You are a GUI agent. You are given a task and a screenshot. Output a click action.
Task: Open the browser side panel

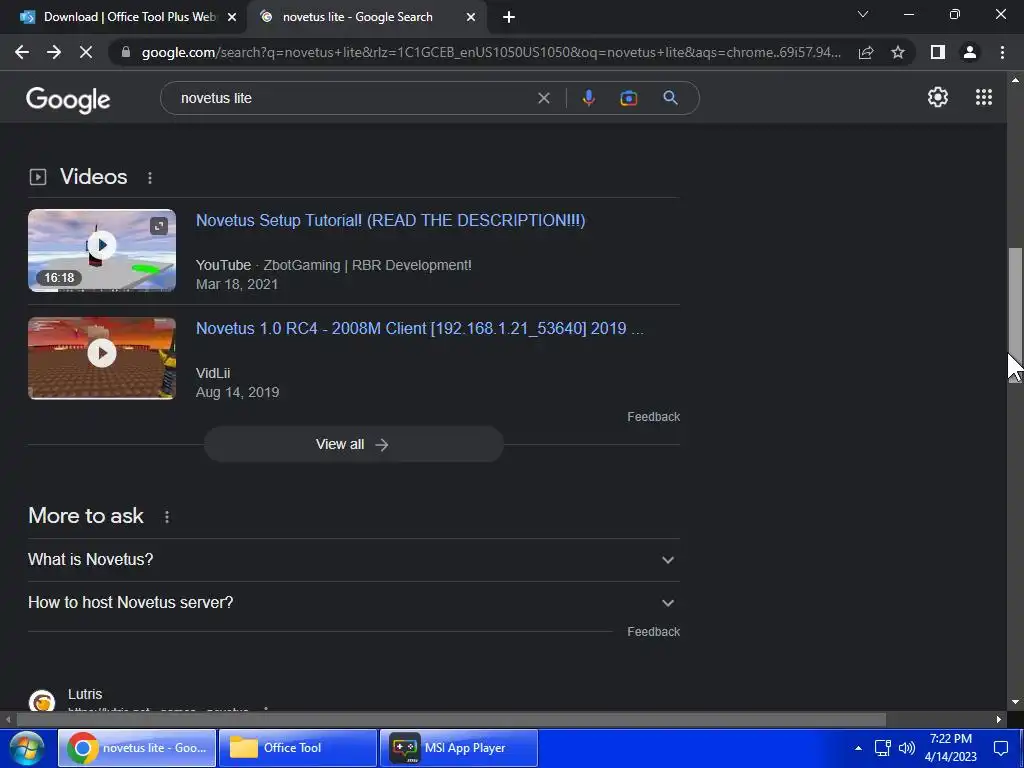click(938, 52)
